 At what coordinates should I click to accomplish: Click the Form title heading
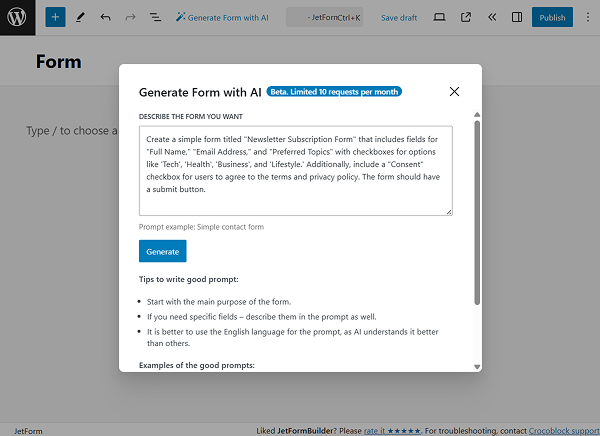(x=59, y=62)
